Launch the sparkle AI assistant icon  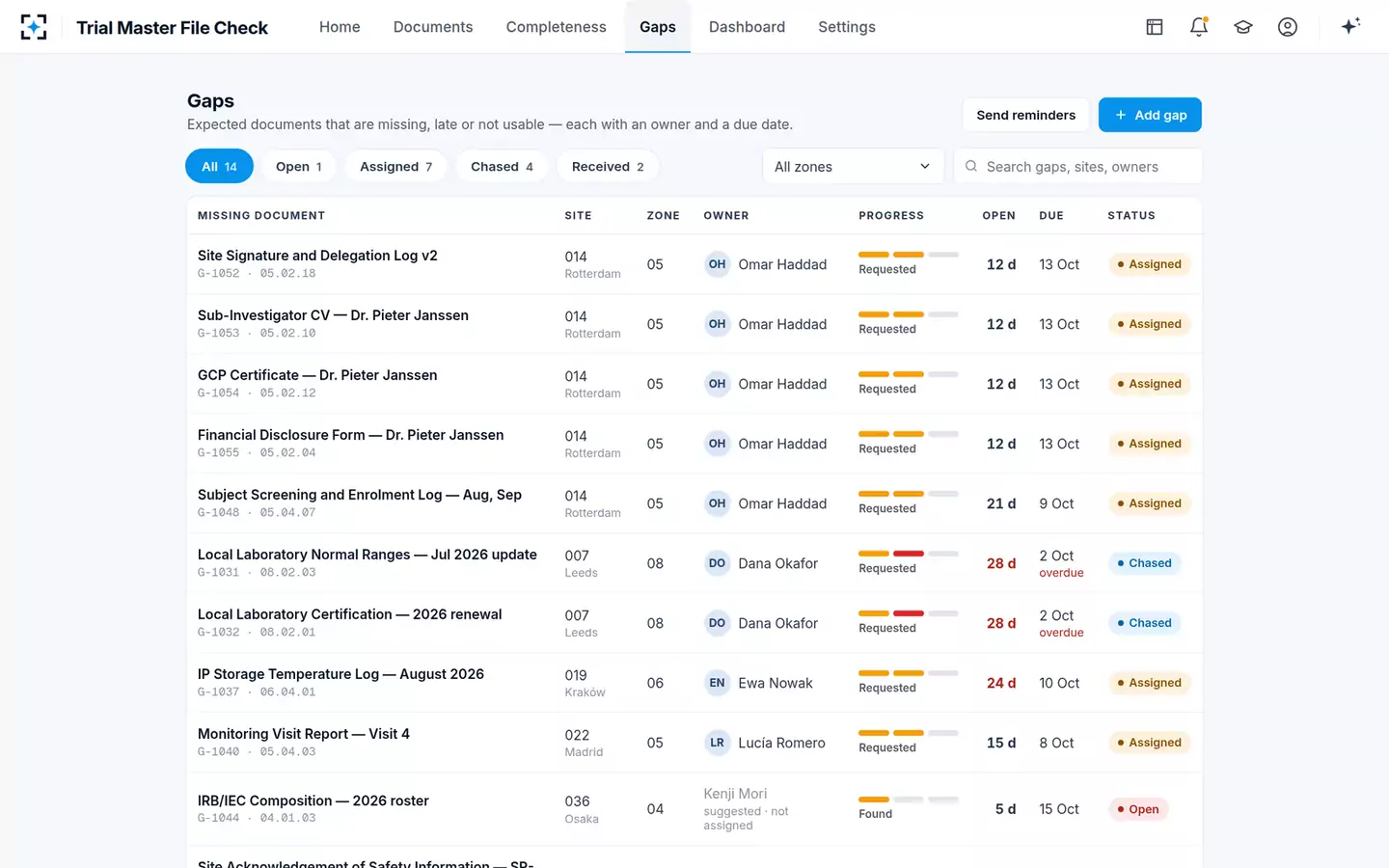(1350, 26)
